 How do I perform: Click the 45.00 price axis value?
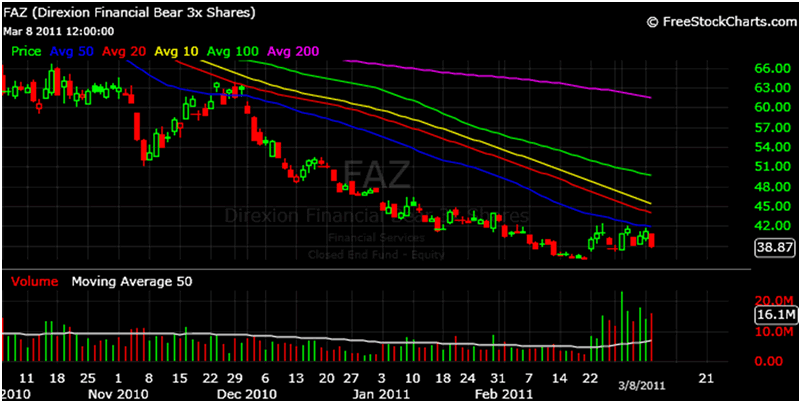[x=774, y=207]
